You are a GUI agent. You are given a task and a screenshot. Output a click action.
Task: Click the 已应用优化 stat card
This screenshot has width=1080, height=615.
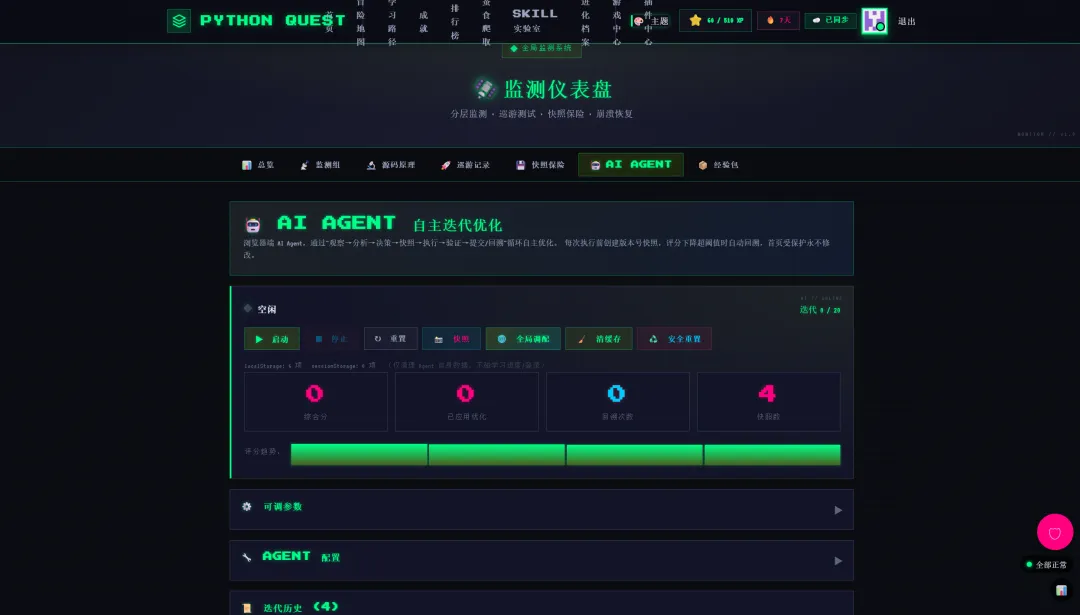coord(466,402)
